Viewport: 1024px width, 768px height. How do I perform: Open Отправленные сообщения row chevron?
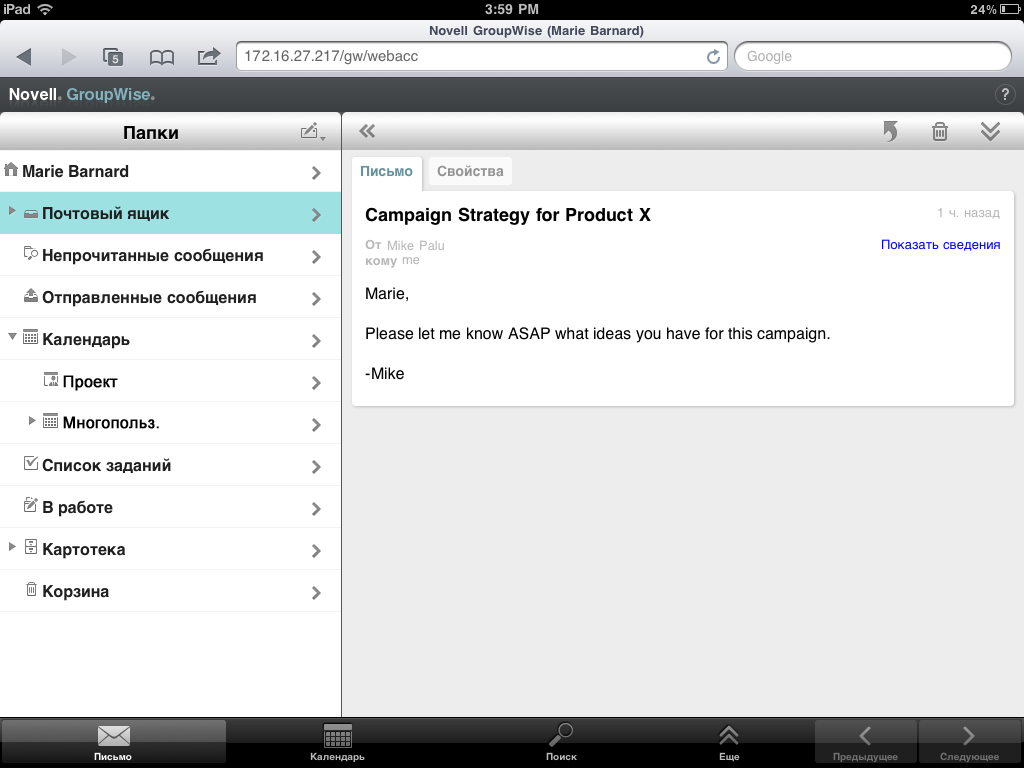[316, 298]
